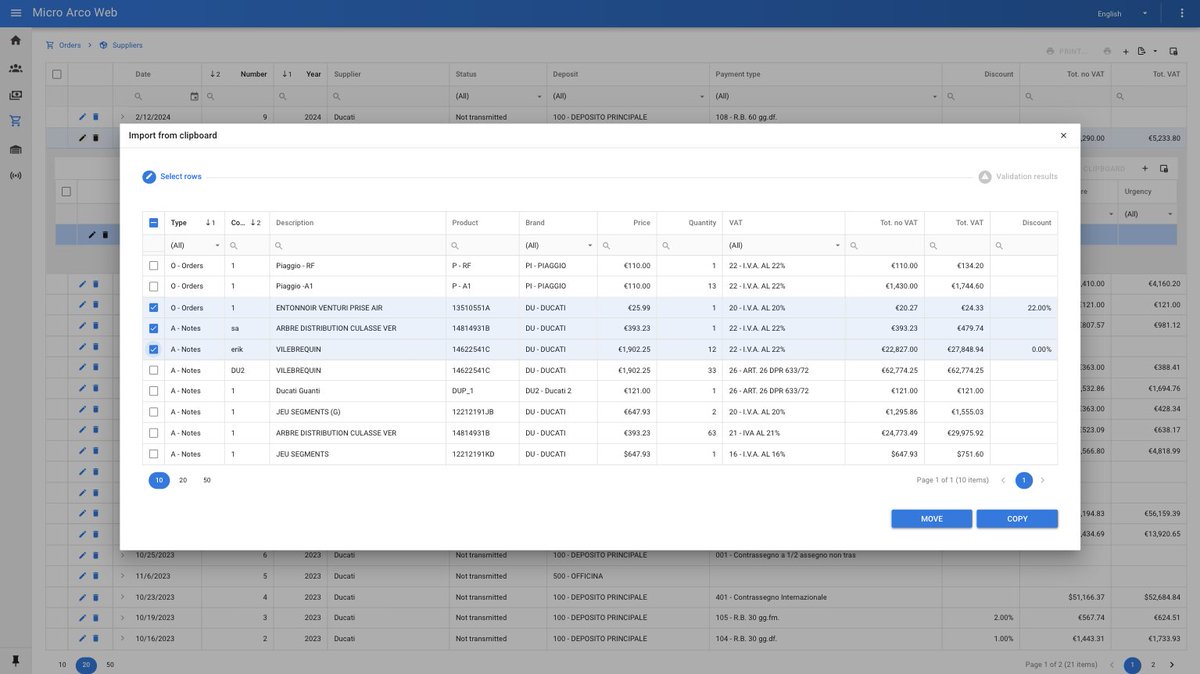Expand the 10/23/2023 order row
Image resolution: width=1200 pixels, height=674 pixels.
point(122,597)
